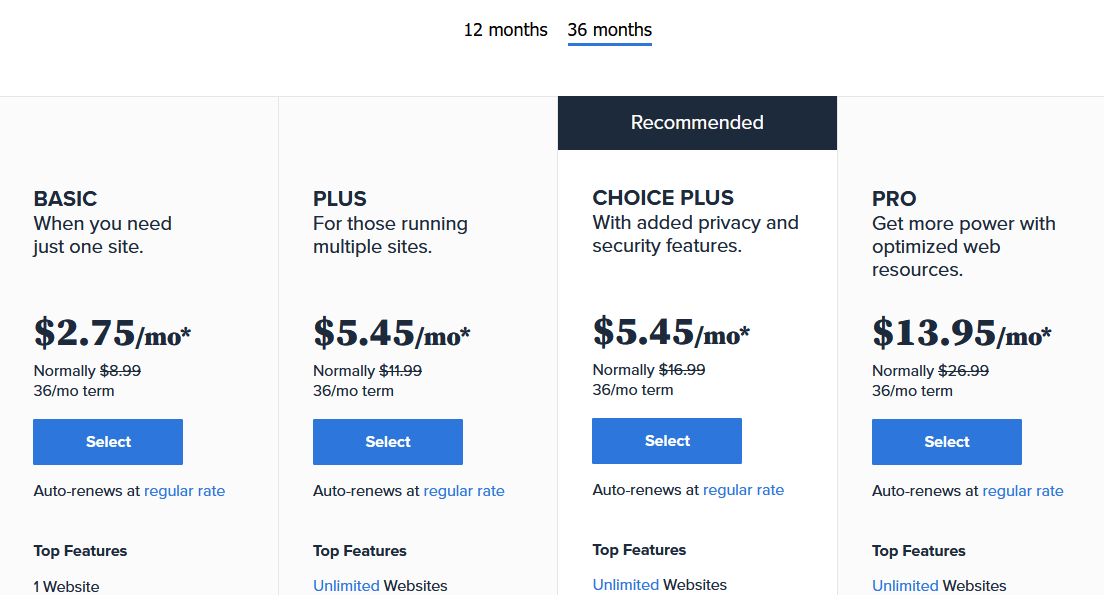Click the Recommended banner

[x=697, y=123]
